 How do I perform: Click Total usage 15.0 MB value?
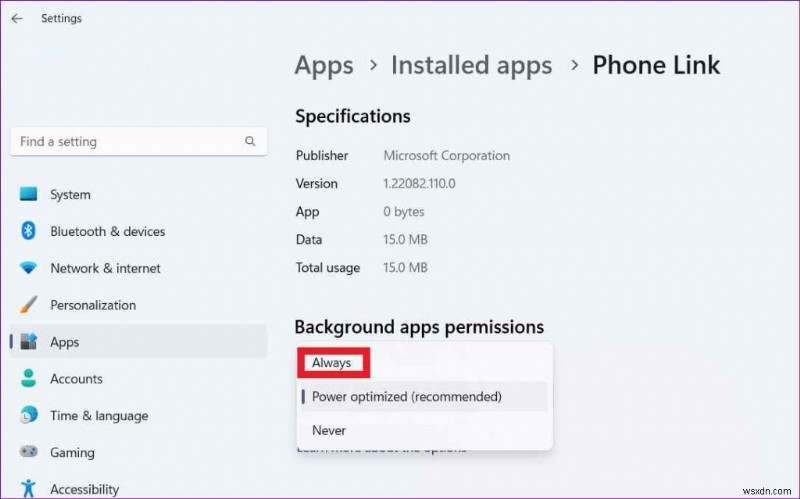click(405, 268)
